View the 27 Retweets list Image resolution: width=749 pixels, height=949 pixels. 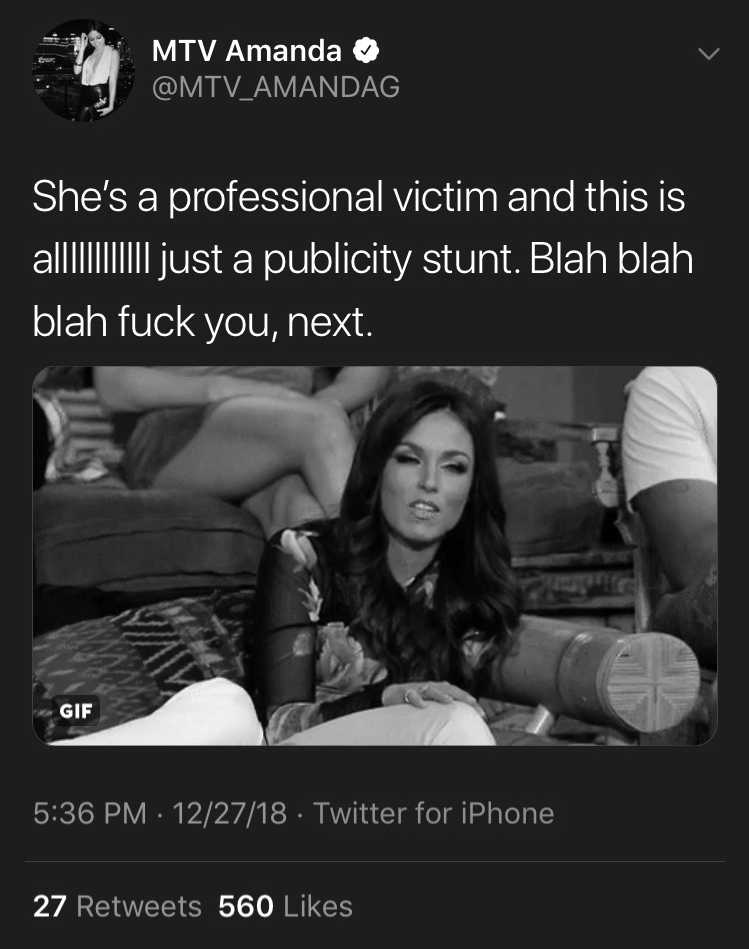[117, 906]
